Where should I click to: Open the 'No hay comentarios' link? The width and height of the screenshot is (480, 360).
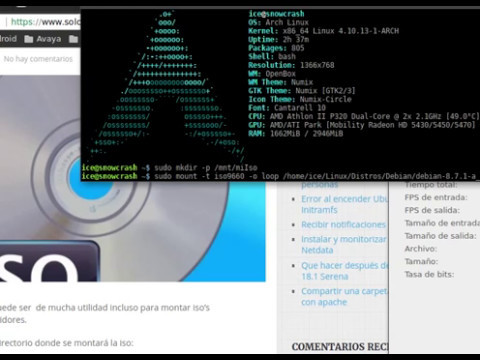pos(38,59)
